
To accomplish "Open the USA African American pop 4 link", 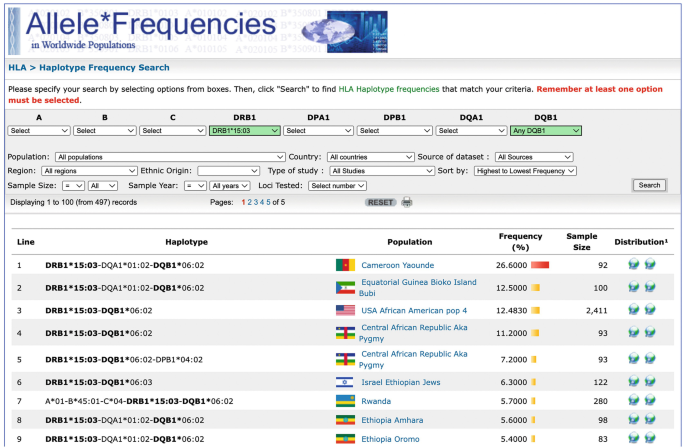I will 399,310.
